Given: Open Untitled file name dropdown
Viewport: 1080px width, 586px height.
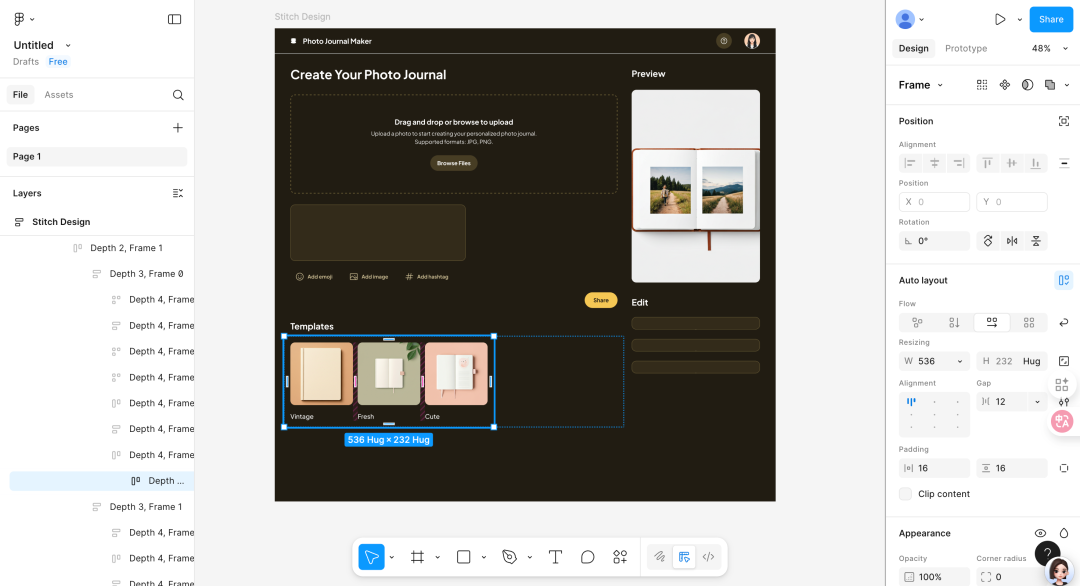Looking at the screenshot, I should pos(68,45).
